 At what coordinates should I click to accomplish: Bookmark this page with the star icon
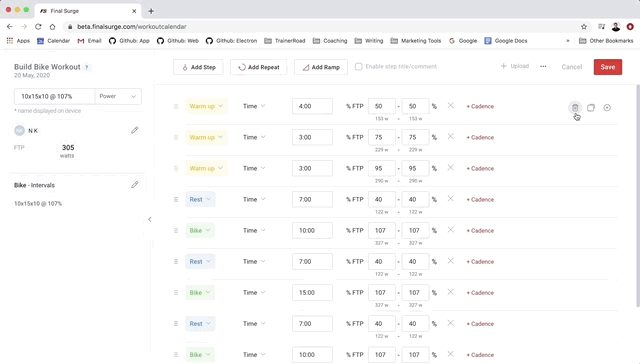click(584, 27)
